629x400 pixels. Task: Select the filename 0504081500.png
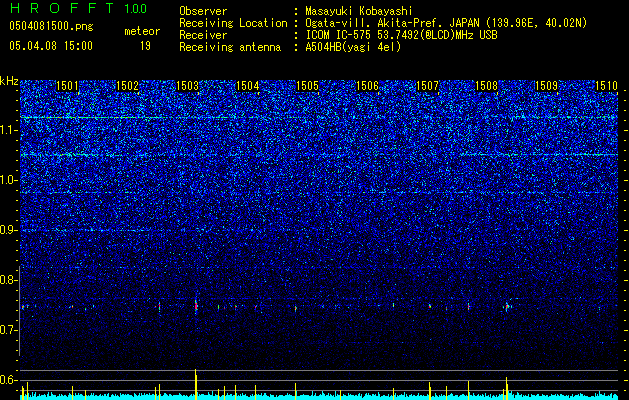(x=51, y=26)
